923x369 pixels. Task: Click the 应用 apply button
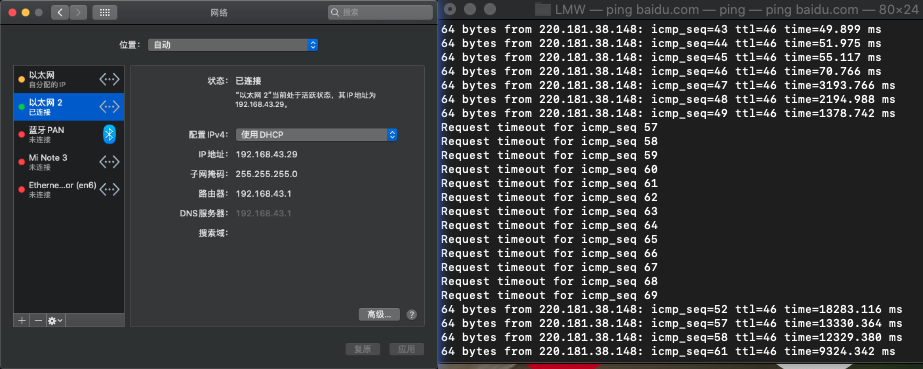[x=407, y=349]
